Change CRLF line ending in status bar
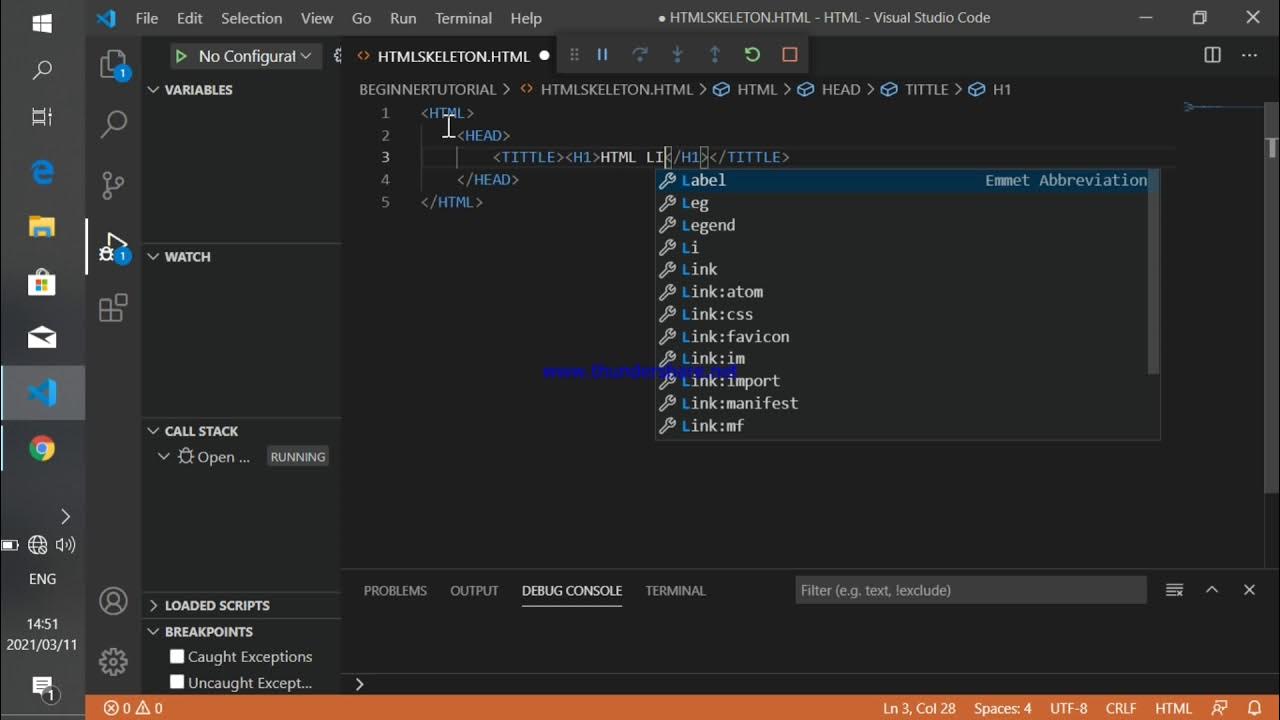This screenshot has width=1280, height=720. 1121,708
